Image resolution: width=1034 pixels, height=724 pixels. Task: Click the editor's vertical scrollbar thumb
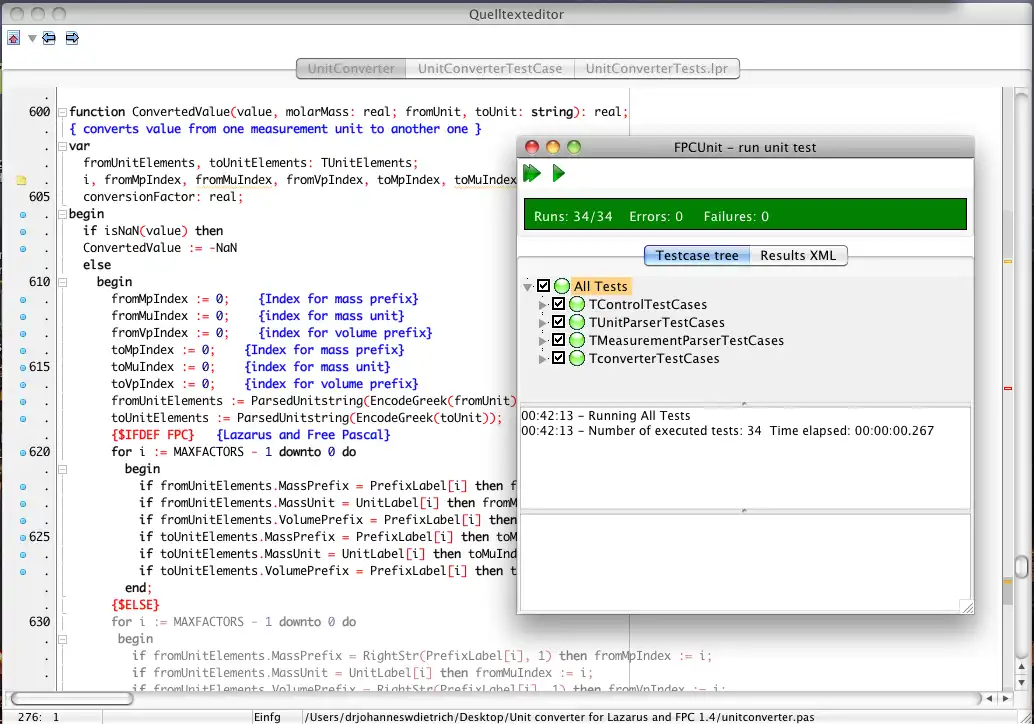(x=1021, y=566)
